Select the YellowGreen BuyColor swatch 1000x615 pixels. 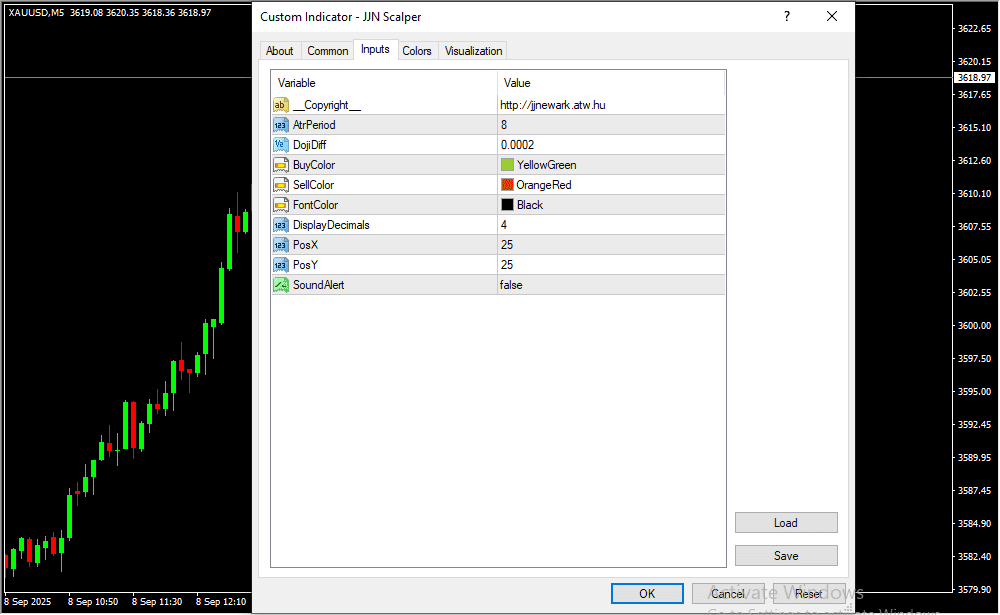point(507,165)
